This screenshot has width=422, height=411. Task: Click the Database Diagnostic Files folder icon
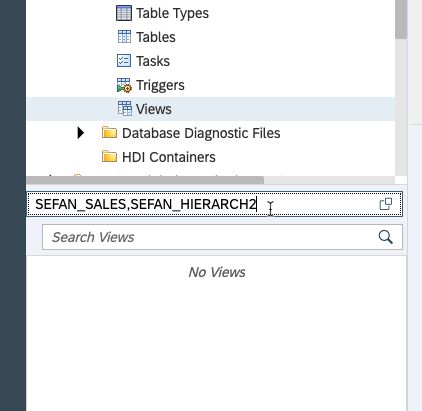click(x=109, y=133)
